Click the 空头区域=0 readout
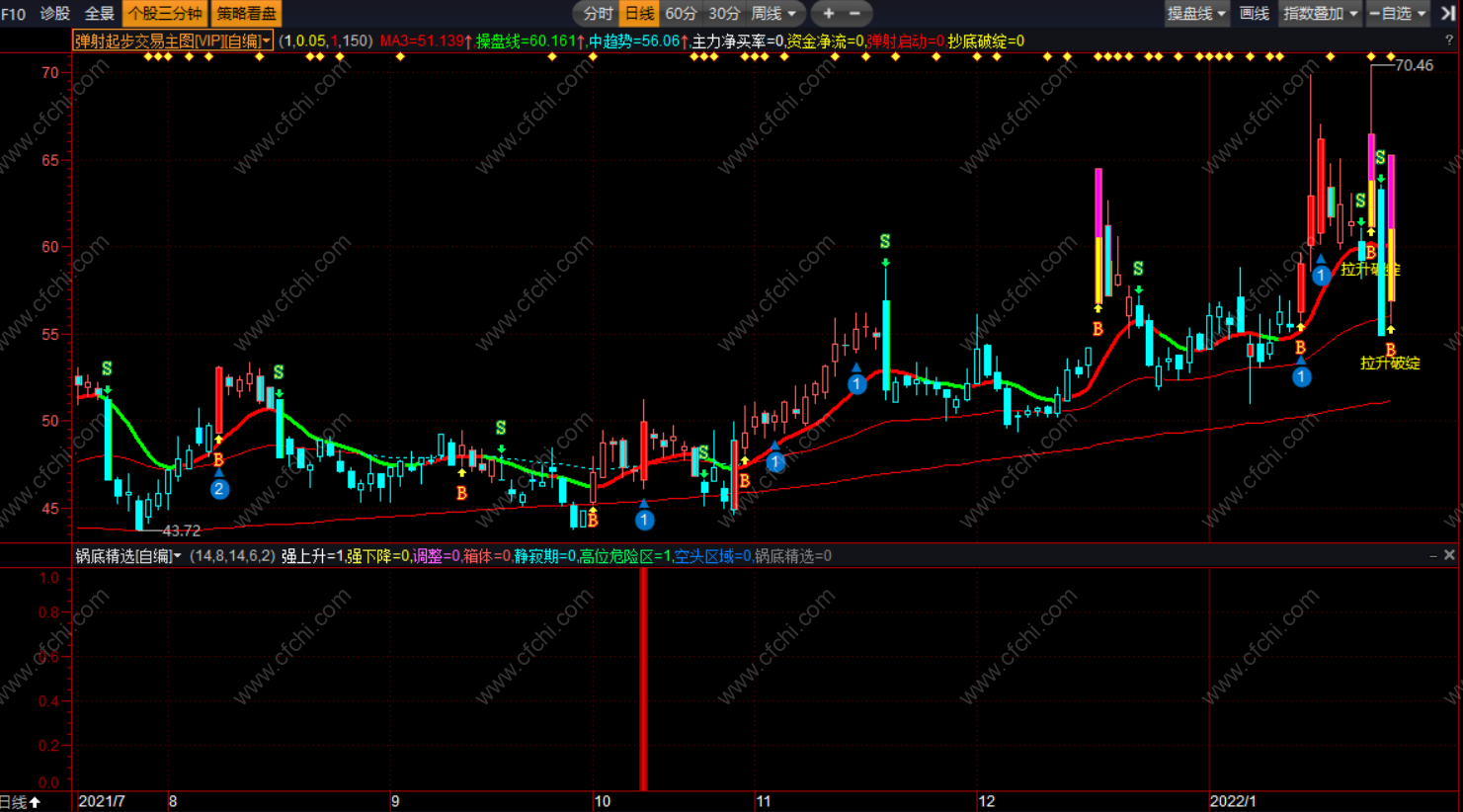1463x812 pixels. (712, 556)
